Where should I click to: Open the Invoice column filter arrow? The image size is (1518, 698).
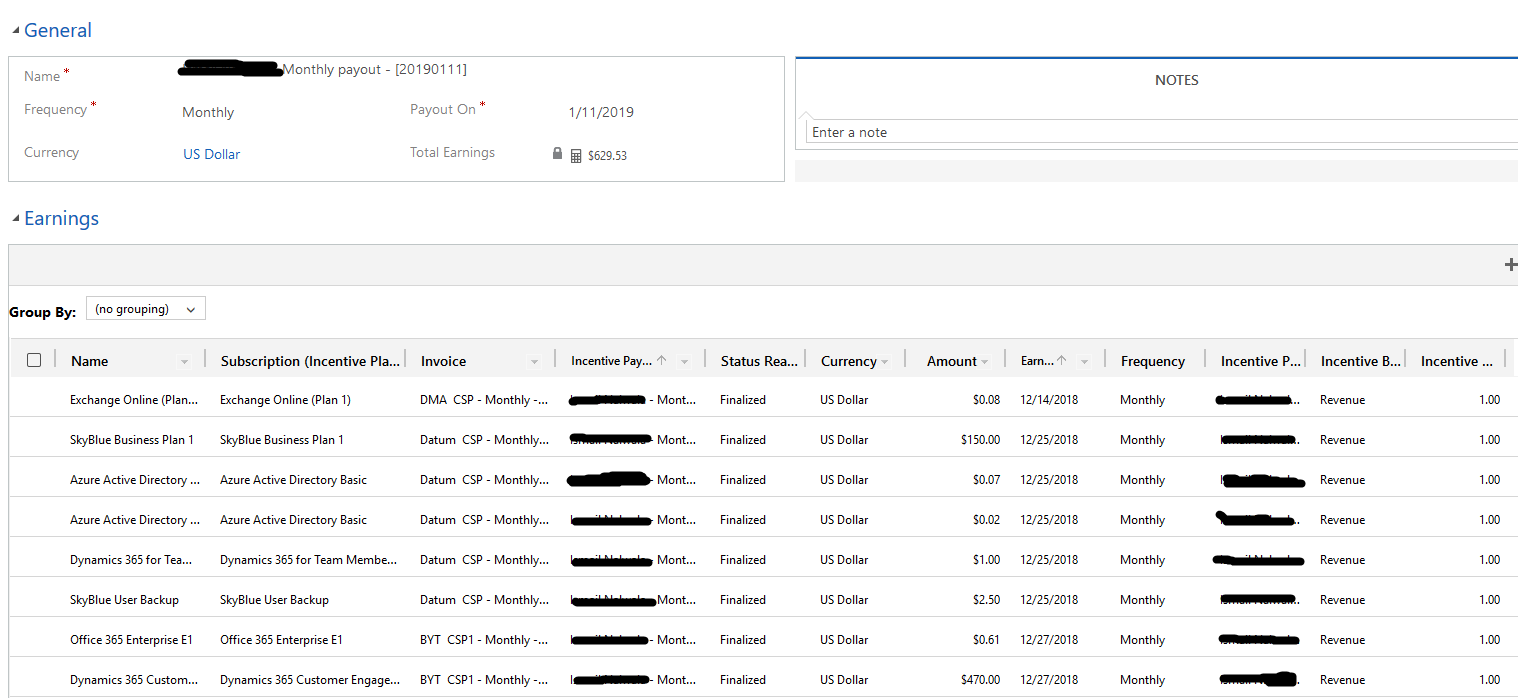[534, 362]
